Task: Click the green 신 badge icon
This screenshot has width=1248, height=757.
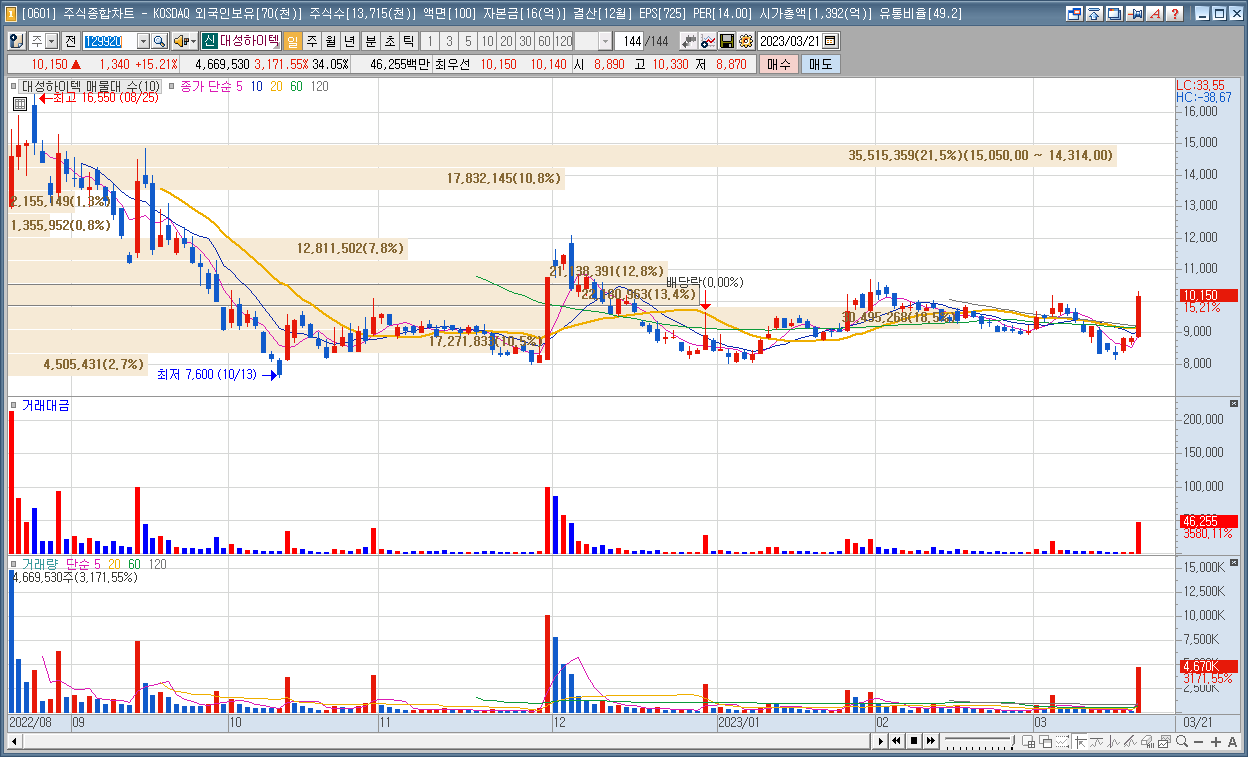Action: tap(209, 41)
